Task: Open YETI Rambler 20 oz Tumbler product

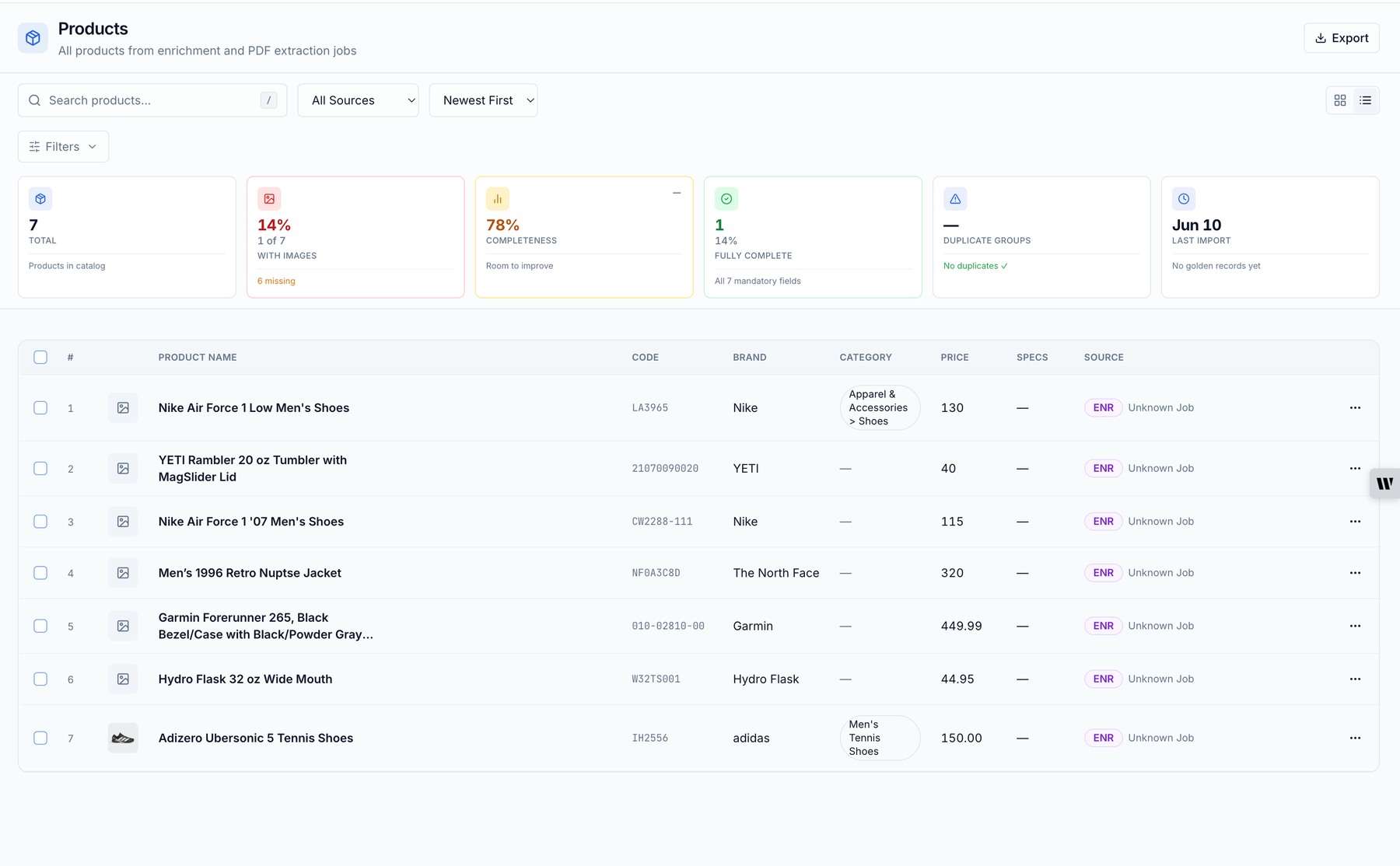Action: click(253, 469)
